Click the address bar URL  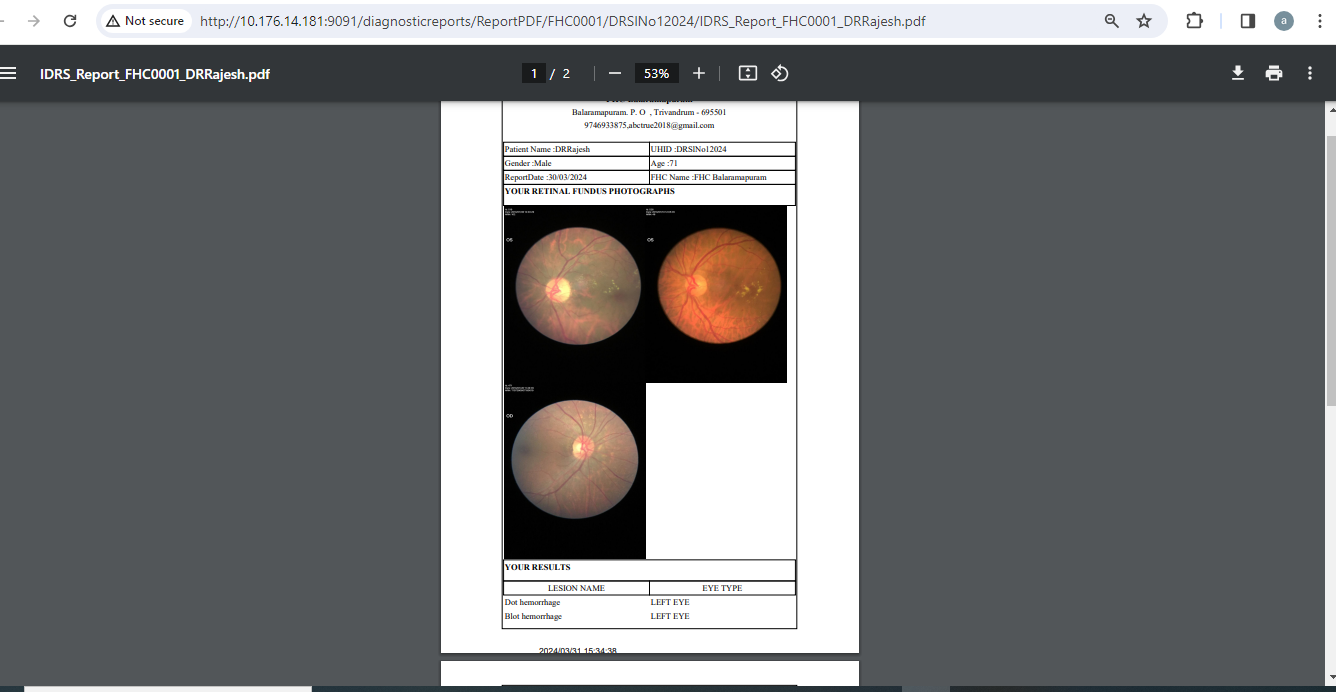tap(563, 21)
